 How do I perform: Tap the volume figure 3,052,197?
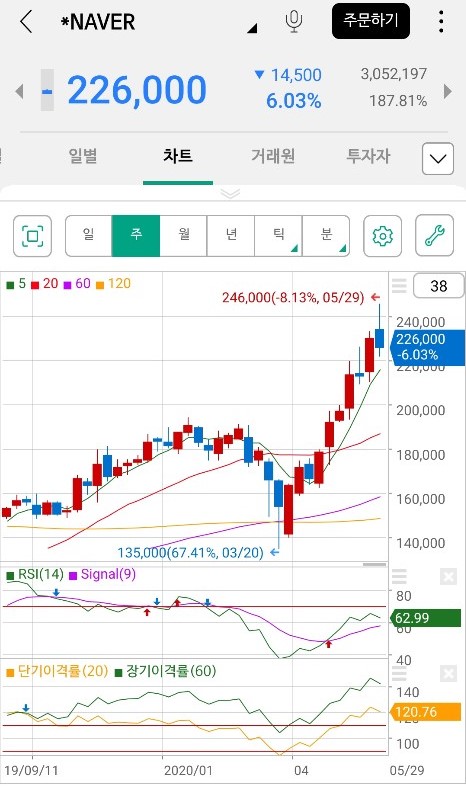pos(394,74)
